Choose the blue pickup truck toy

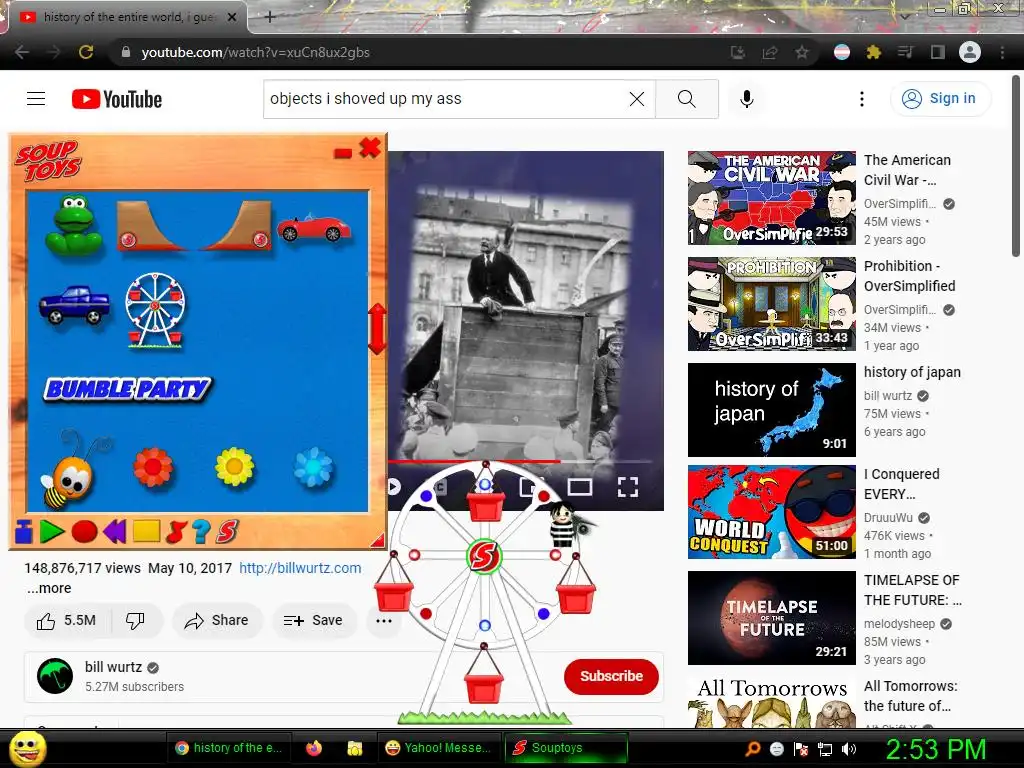coord(74,304)
